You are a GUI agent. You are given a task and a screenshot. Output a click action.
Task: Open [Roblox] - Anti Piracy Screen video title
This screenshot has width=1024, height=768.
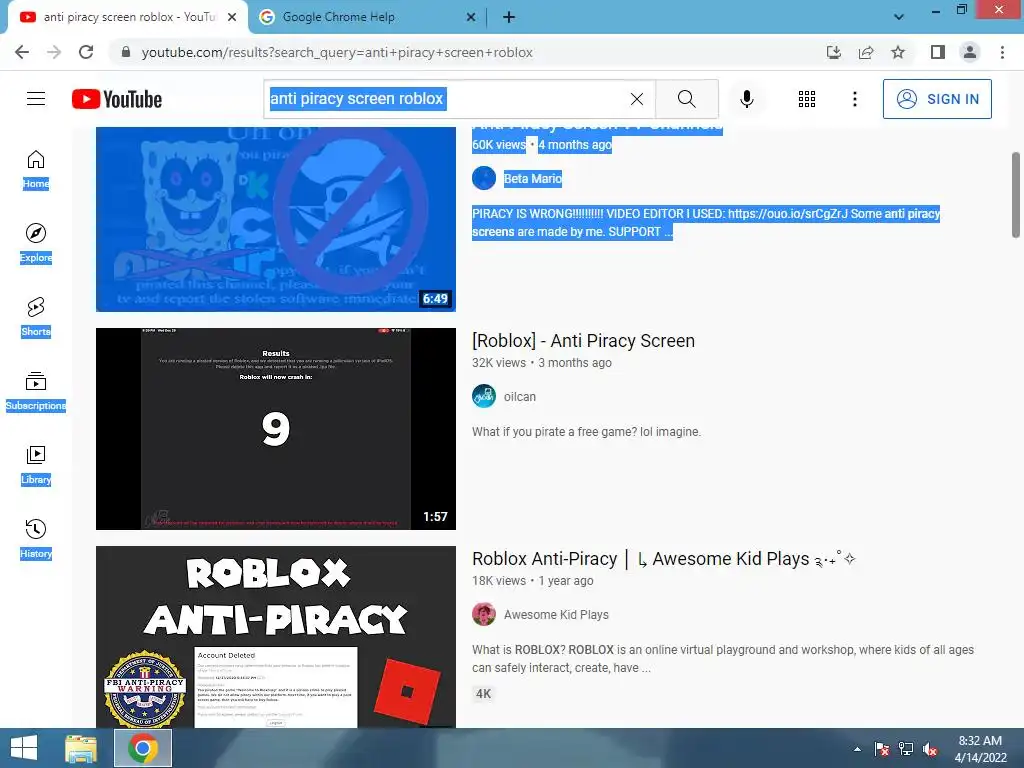tap(583, 340)
